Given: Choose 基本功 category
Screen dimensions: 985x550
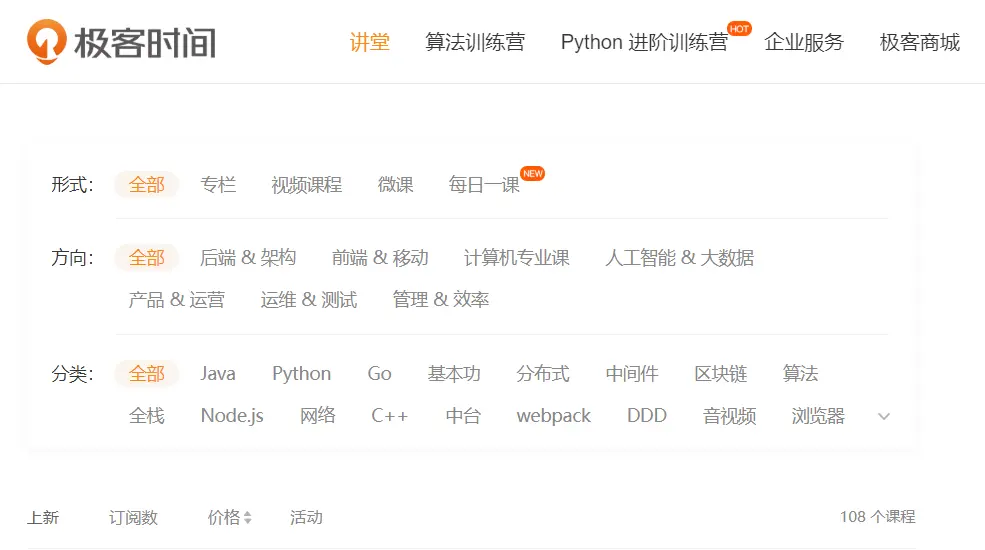Looking at the screenshot, I should [454, 374].
